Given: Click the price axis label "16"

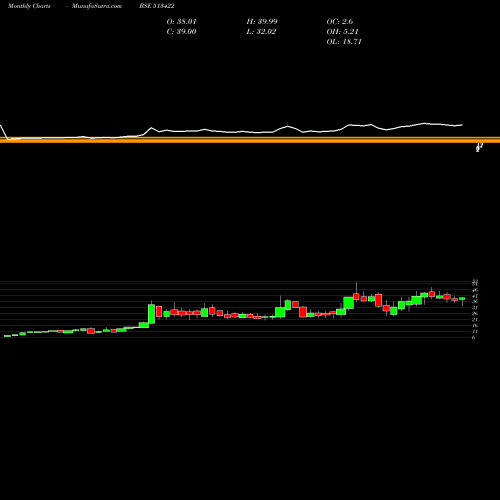Looking at the screenshot, I should [475, 326].
